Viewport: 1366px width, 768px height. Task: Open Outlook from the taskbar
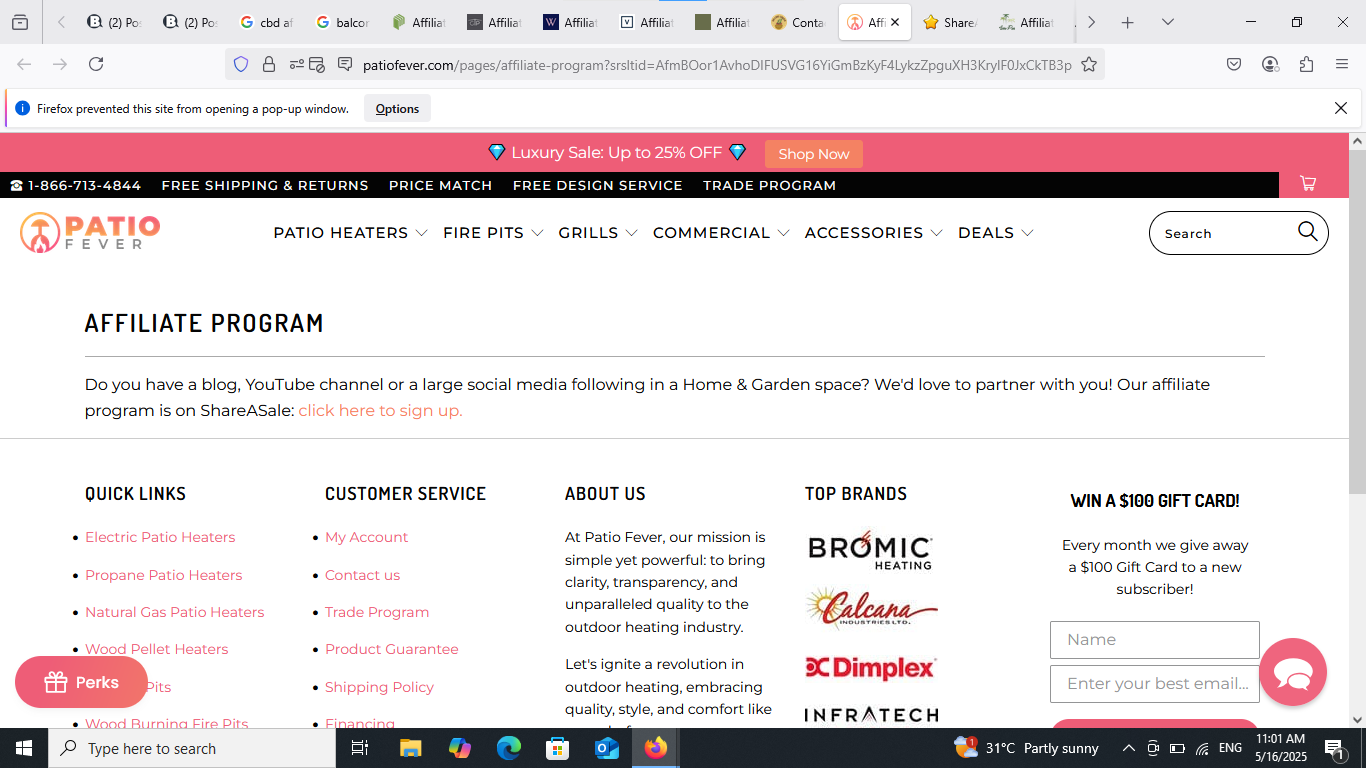coord(607,748)
